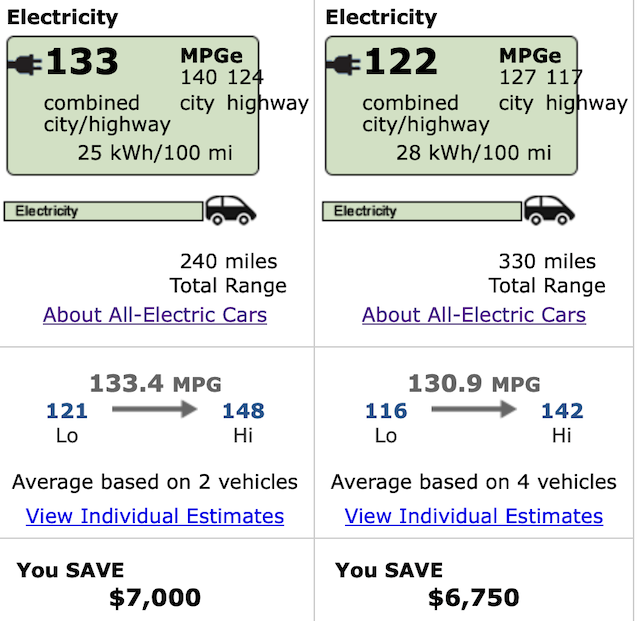Select the 122 MPGe combined rating label
The height and width of the screenshot is (621, 640).
tap(401, 62)
